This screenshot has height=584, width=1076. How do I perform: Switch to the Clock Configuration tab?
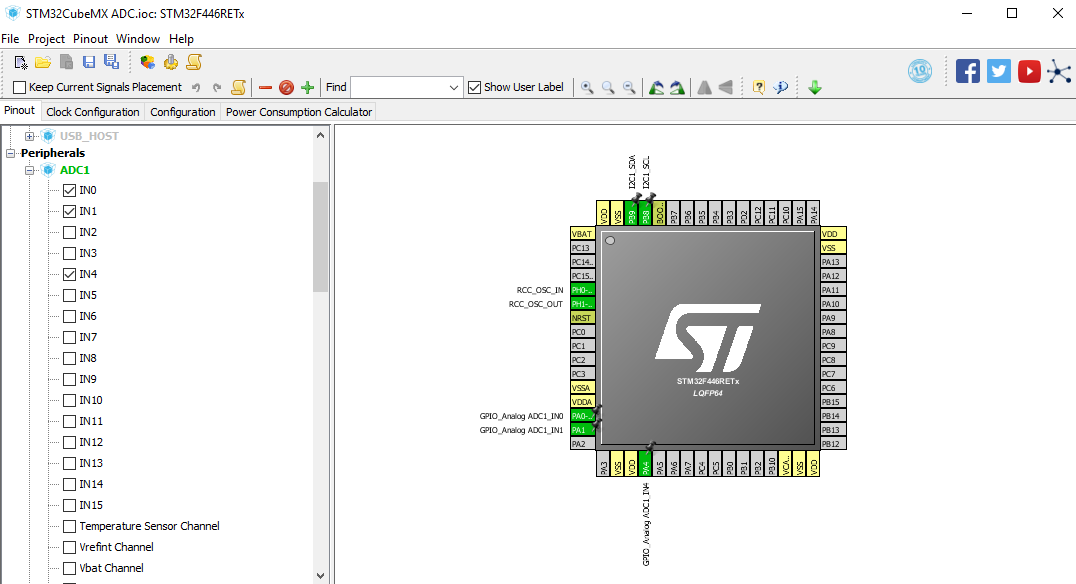tap(92, 111)
